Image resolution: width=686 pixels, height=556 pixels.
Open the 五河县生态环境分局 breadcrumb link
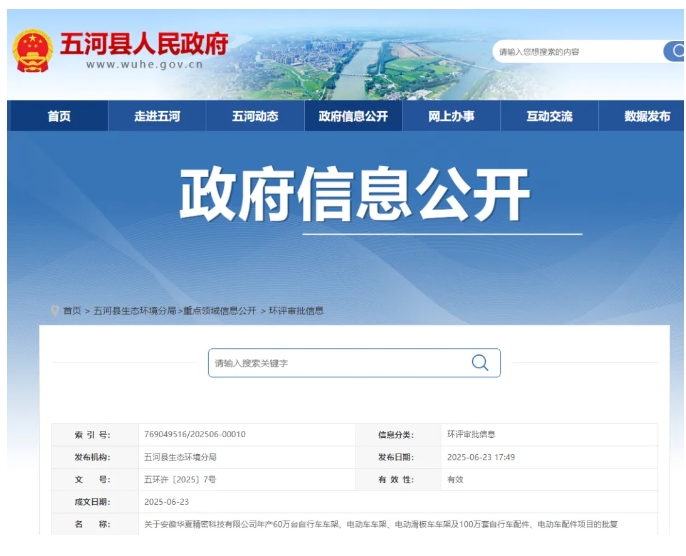click(135, 311)
